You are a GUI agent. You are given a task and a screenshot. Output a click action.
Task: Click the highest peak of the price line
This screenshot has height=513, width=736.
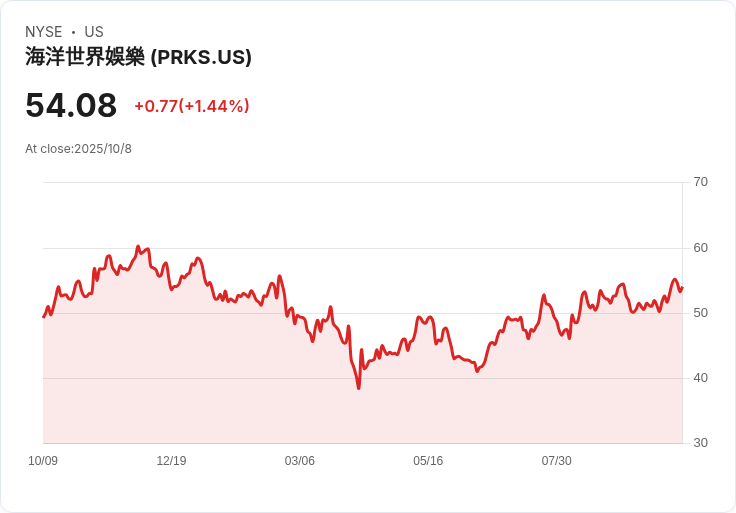[138, 246]
